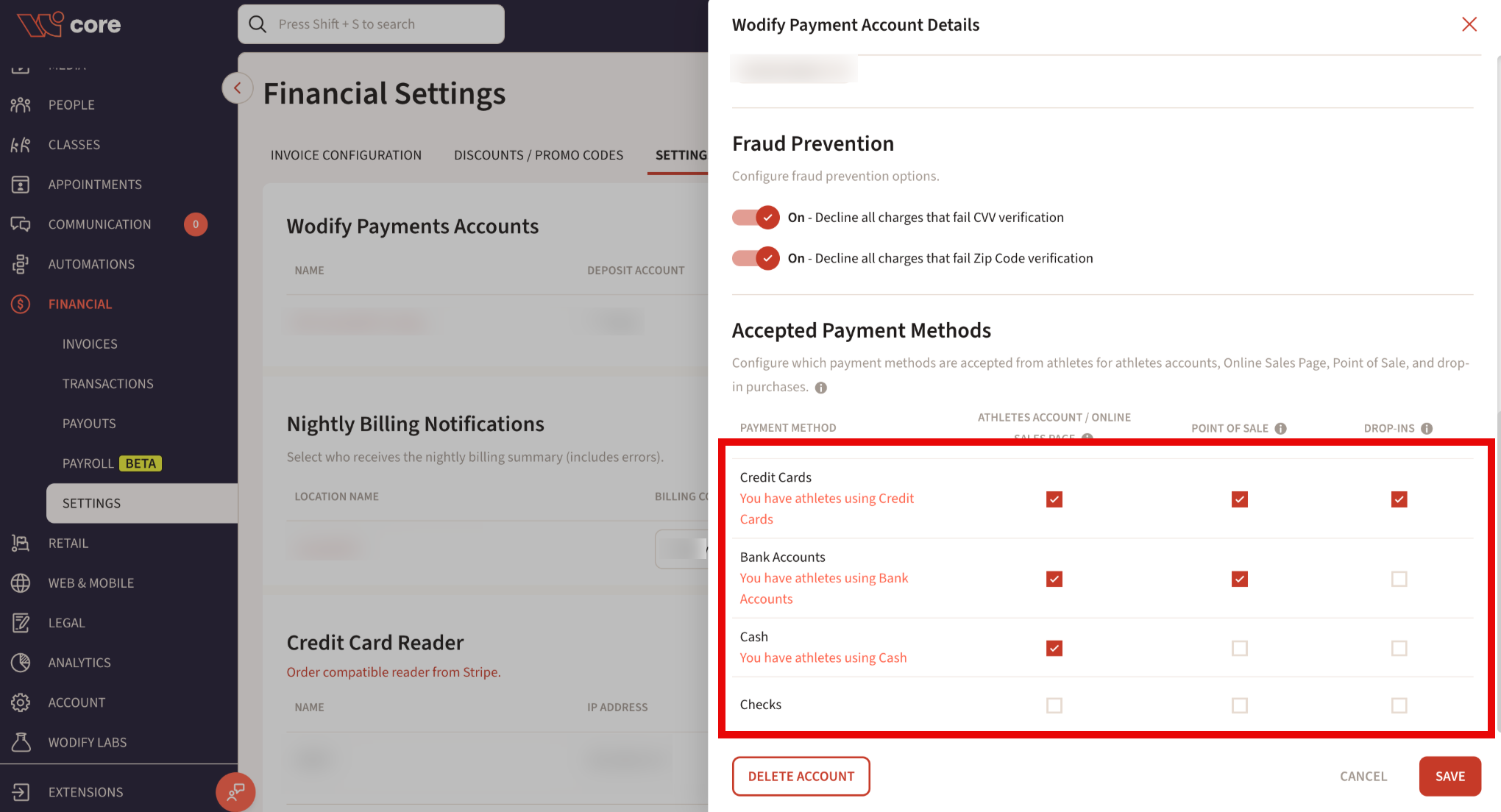Uncheck Cash for Athletes Account
The height and width of the screenshot is (812, 1501).
tap(1054, 648)
